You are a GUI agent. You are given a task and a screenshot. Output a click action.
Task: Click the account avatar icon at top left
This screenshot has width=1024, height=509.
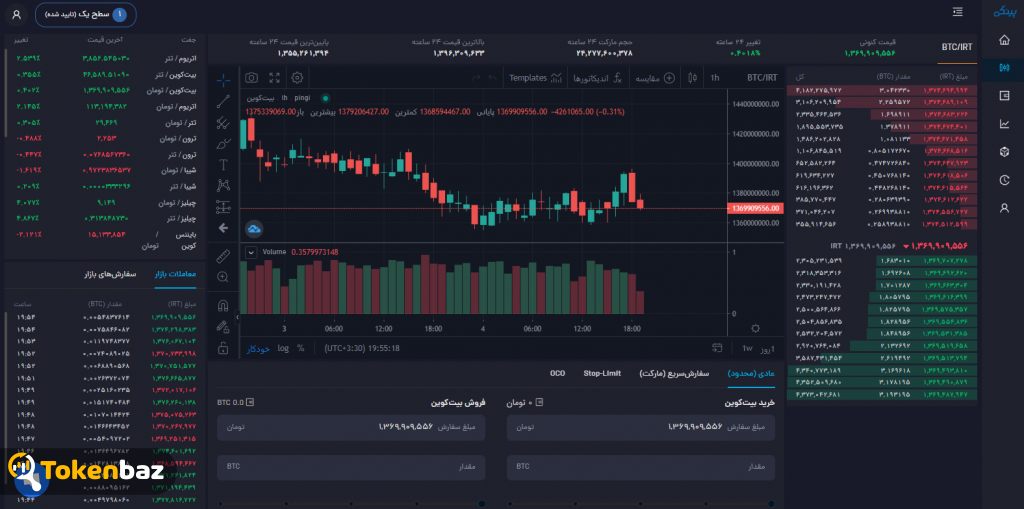tap(17, 14)
